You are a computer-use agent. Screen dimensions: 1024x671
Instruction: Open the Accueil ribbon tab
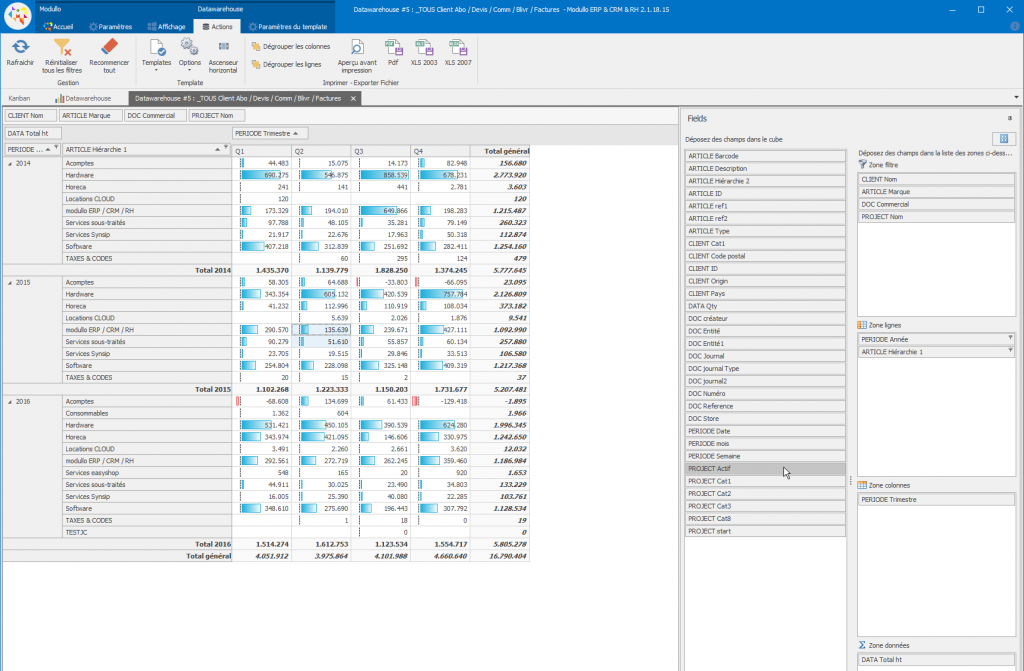point(58,27)
